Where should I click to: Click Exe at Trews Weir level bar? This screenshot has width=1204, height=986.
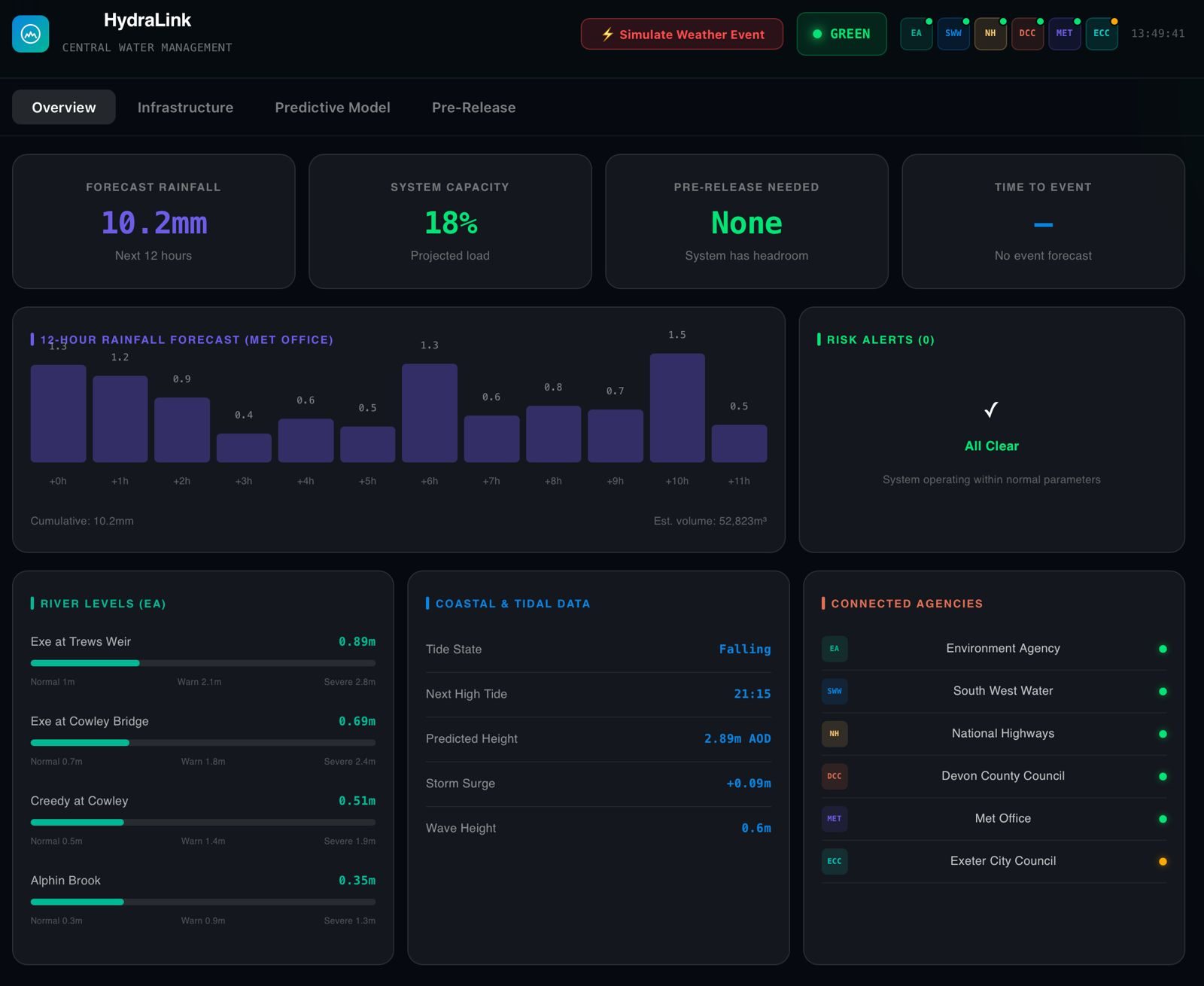pyautogui.click(x=203, y=663)
